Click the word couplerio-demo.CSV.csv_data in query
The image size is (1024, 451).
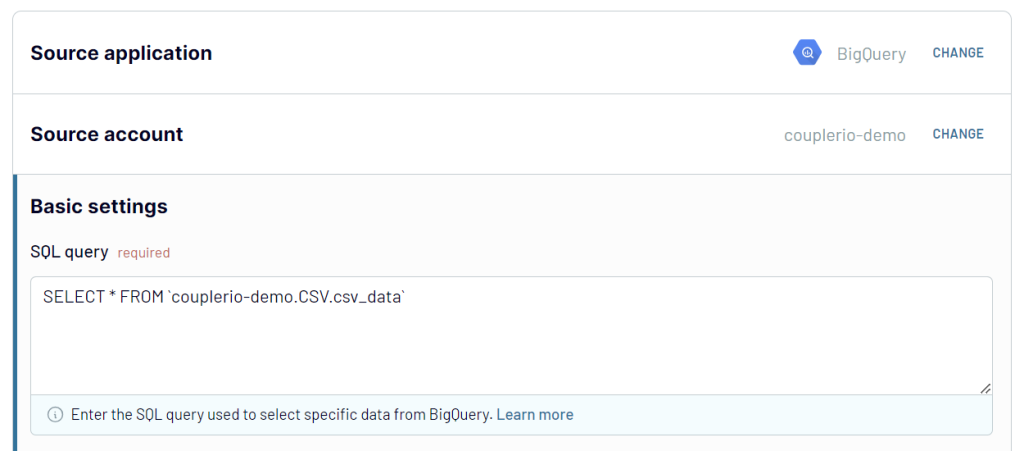287,298
